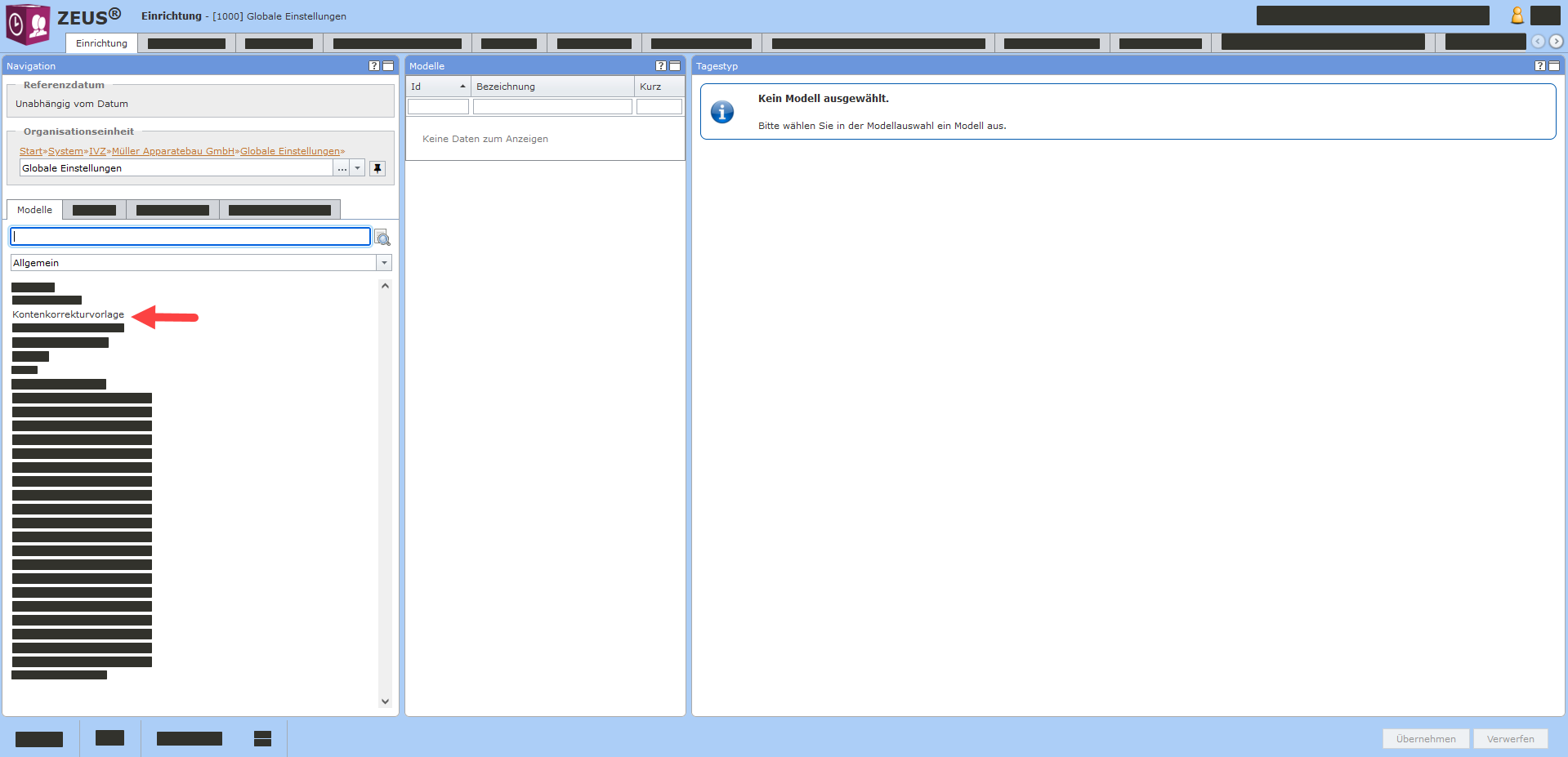Open organisation browse dialog via ellipsis button
Viewport: 1568px width, 757px height.
click(x=342, y=168)
